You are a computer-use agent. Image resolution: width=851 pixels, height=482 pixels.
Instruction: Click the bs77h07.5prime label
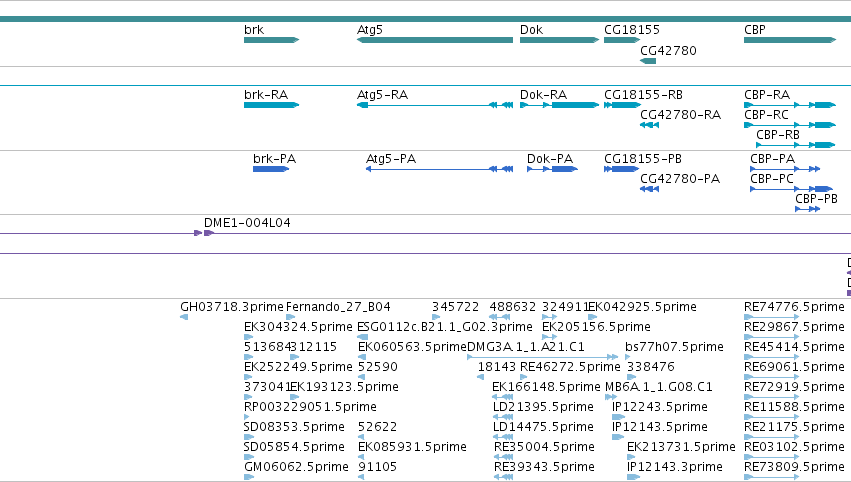[x=675, y=347]
